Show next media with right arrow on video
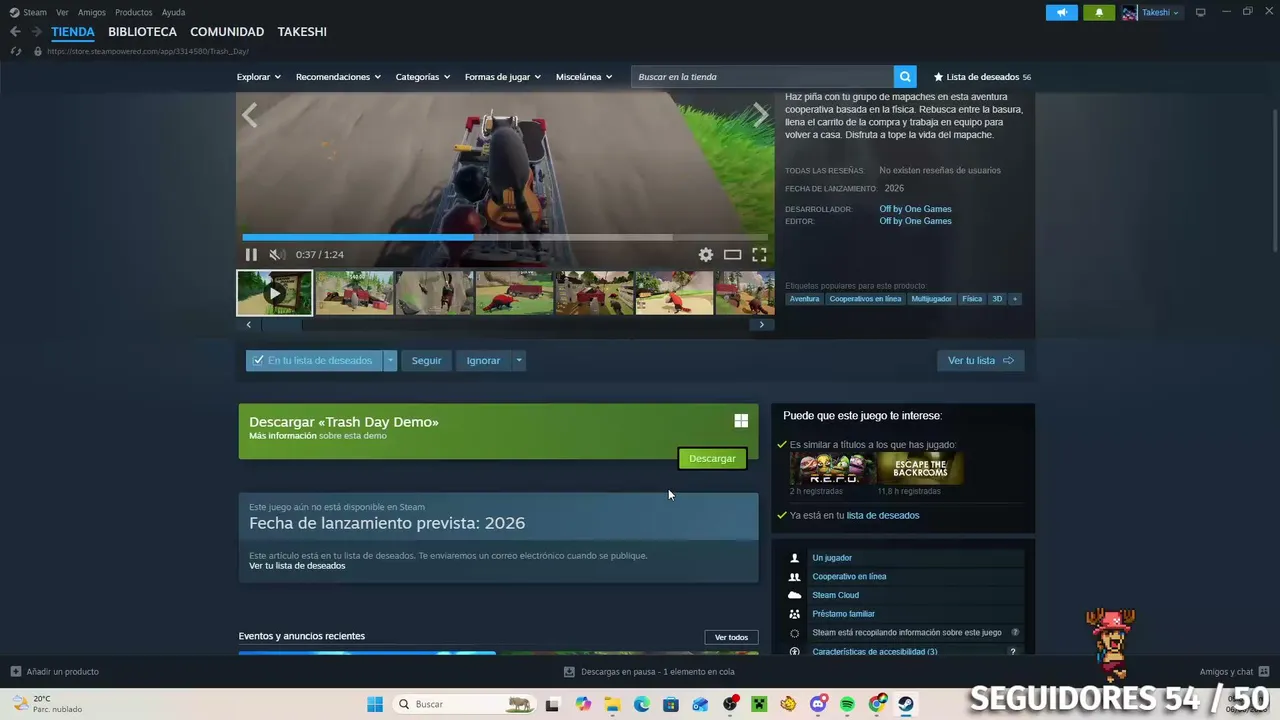Image resolution: width=1280 pixels, height=720 pixels. pyautogui.click(x=761, y=115)
